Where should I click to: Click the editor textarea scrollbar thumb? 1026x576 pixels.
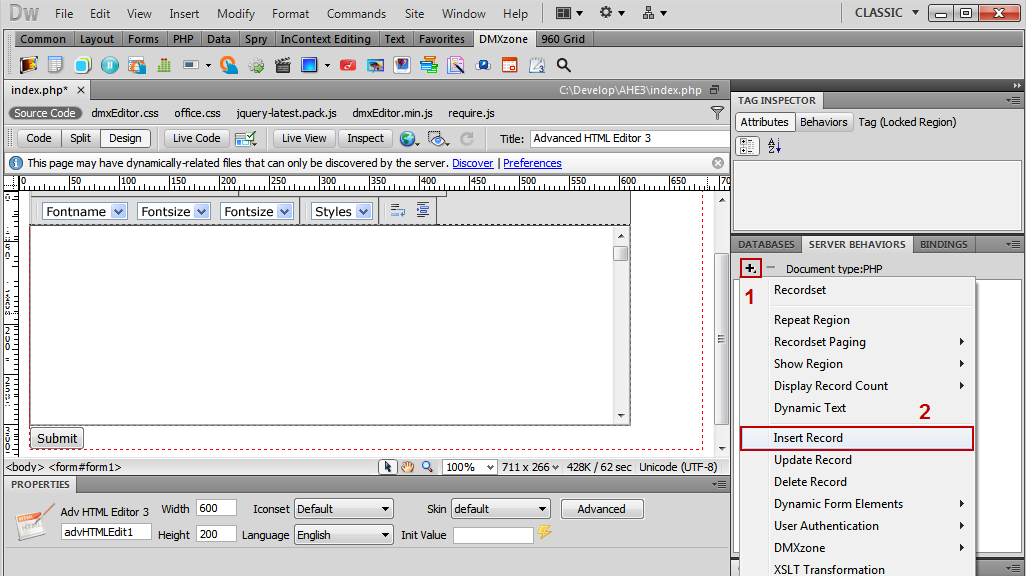coord(620,253)
